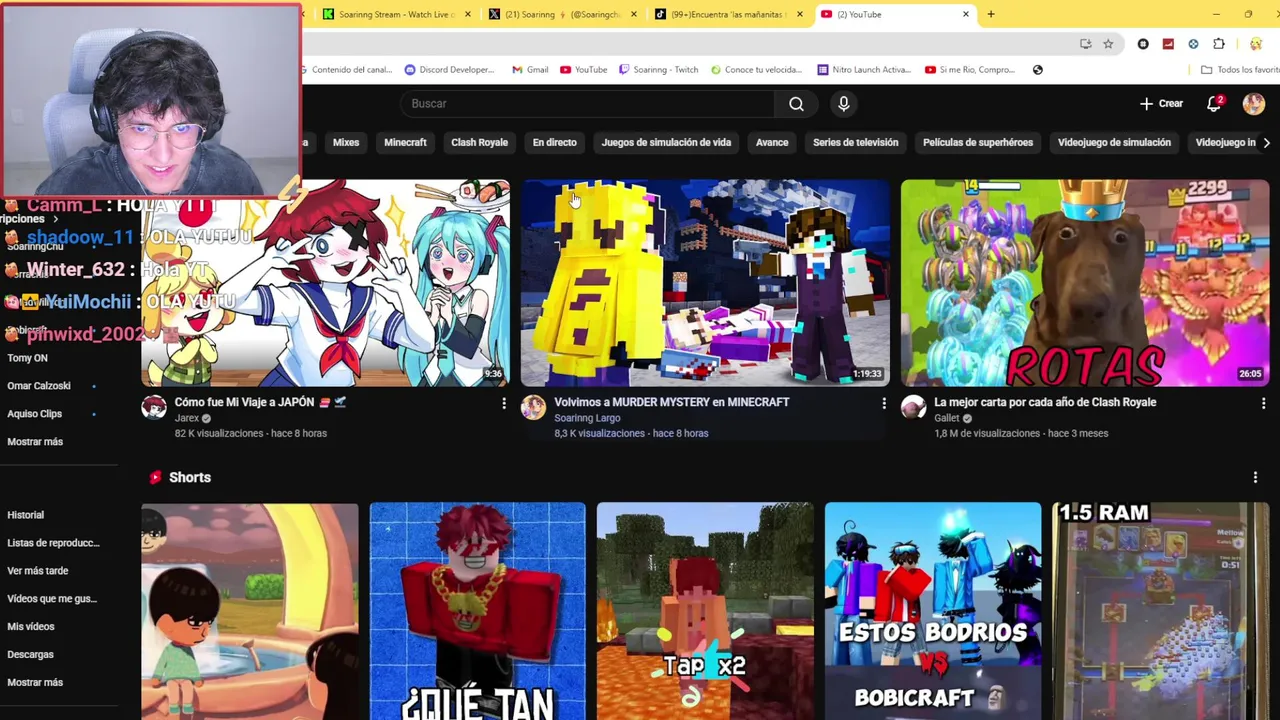Image resolution: width=1280 pixels, height=720 pixels.
Task: Open ESTOS BODRIOS VS BOBICRAFT short
Action: [933, 611]
